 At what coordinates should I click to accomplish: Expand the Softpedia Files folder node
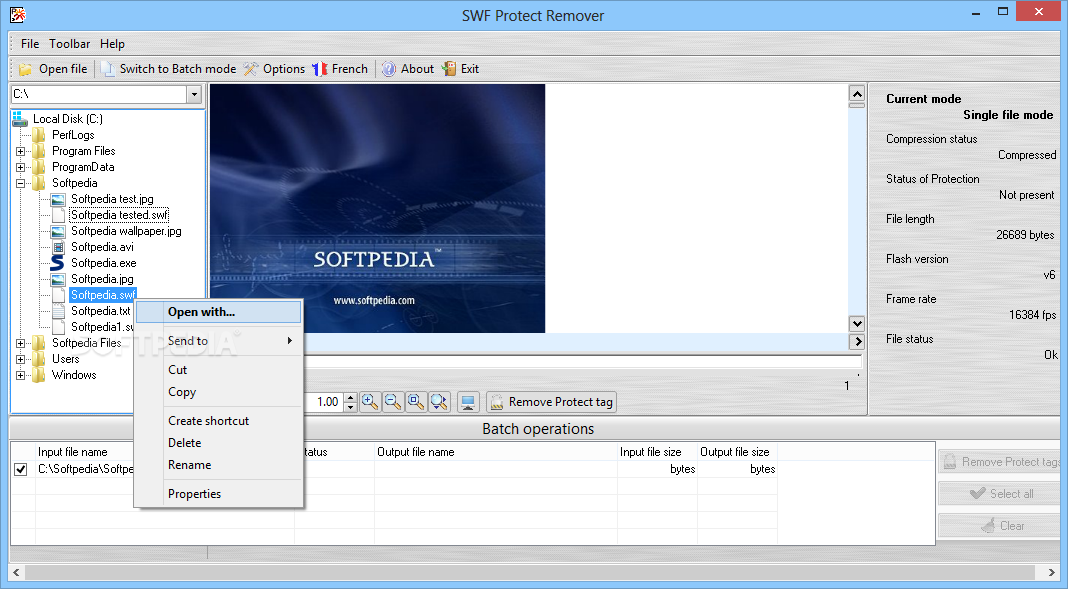(20, 343)
